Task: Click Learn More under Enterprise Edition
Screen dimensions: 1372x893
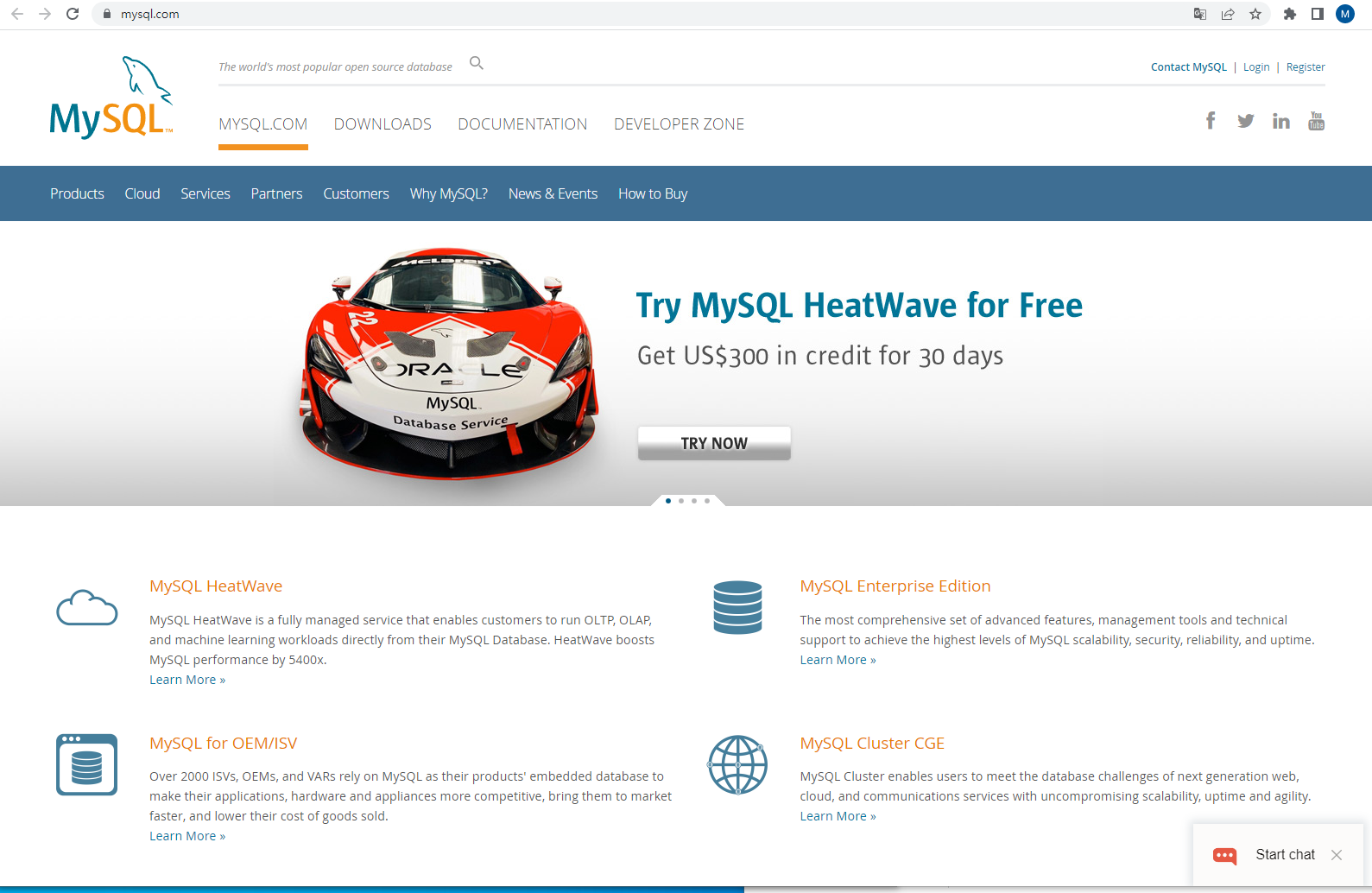Action: coord(838,660)
